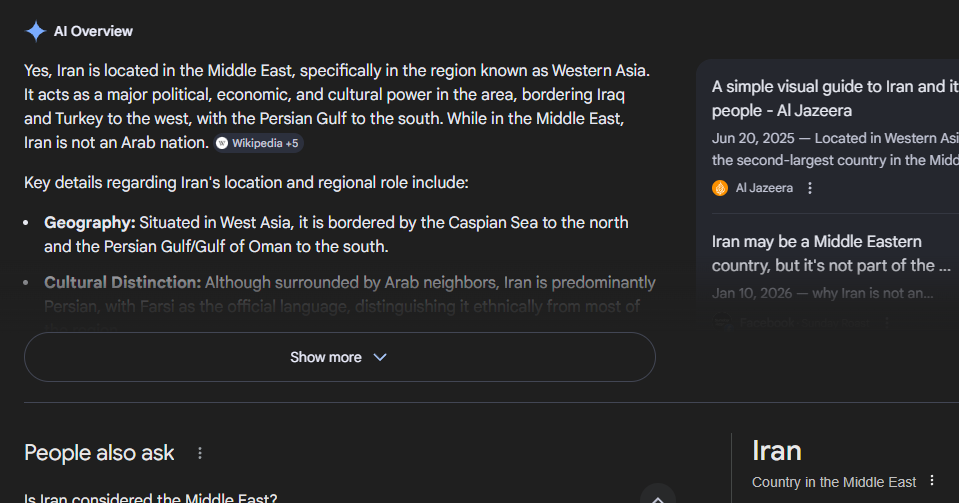This screenshot has height=503, width=959.
Task: Open the Wikipedia +5 sources chip
Action: [257, 143]
